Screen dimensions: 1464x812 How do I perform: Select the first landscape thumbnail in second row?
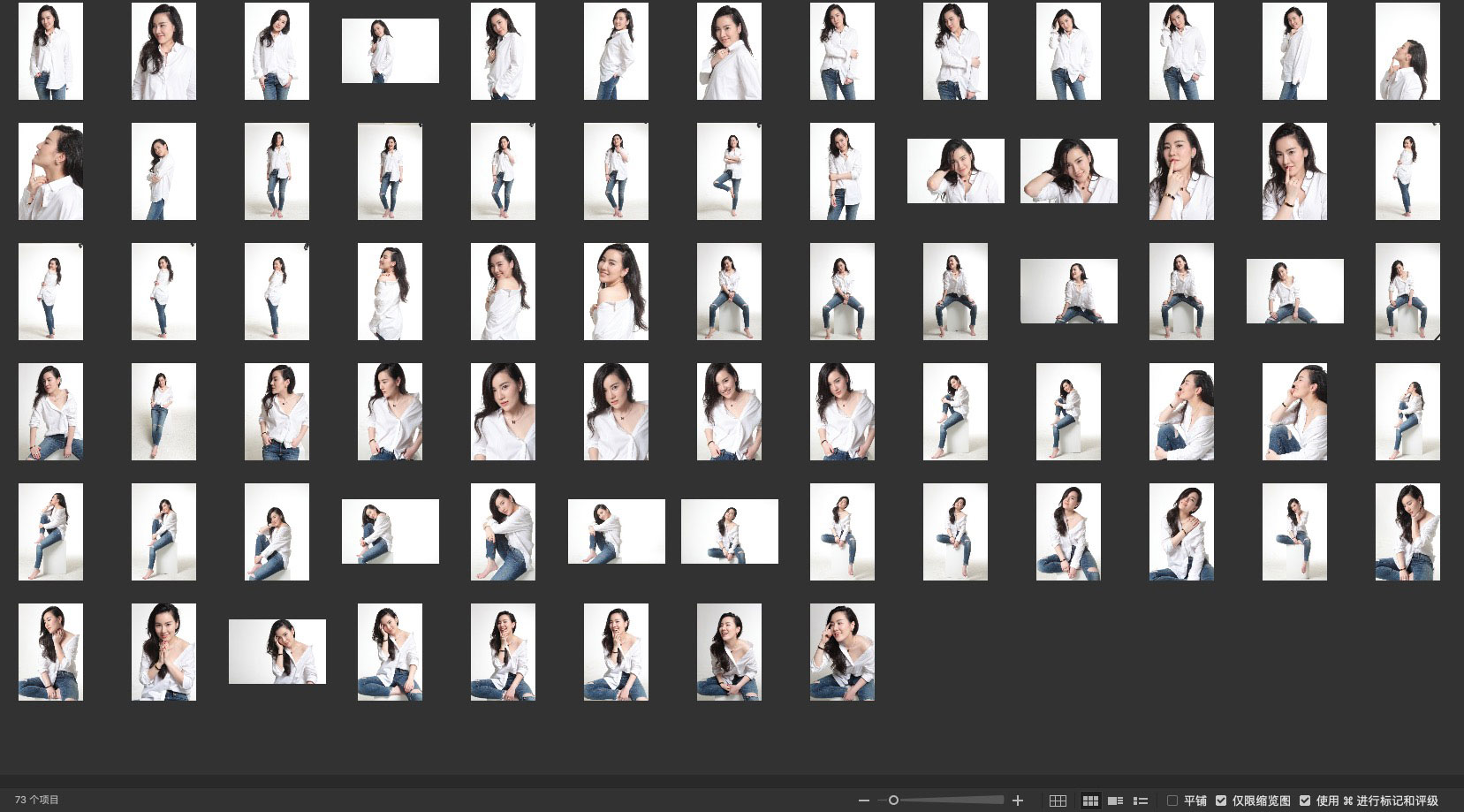tap(955, 171)
